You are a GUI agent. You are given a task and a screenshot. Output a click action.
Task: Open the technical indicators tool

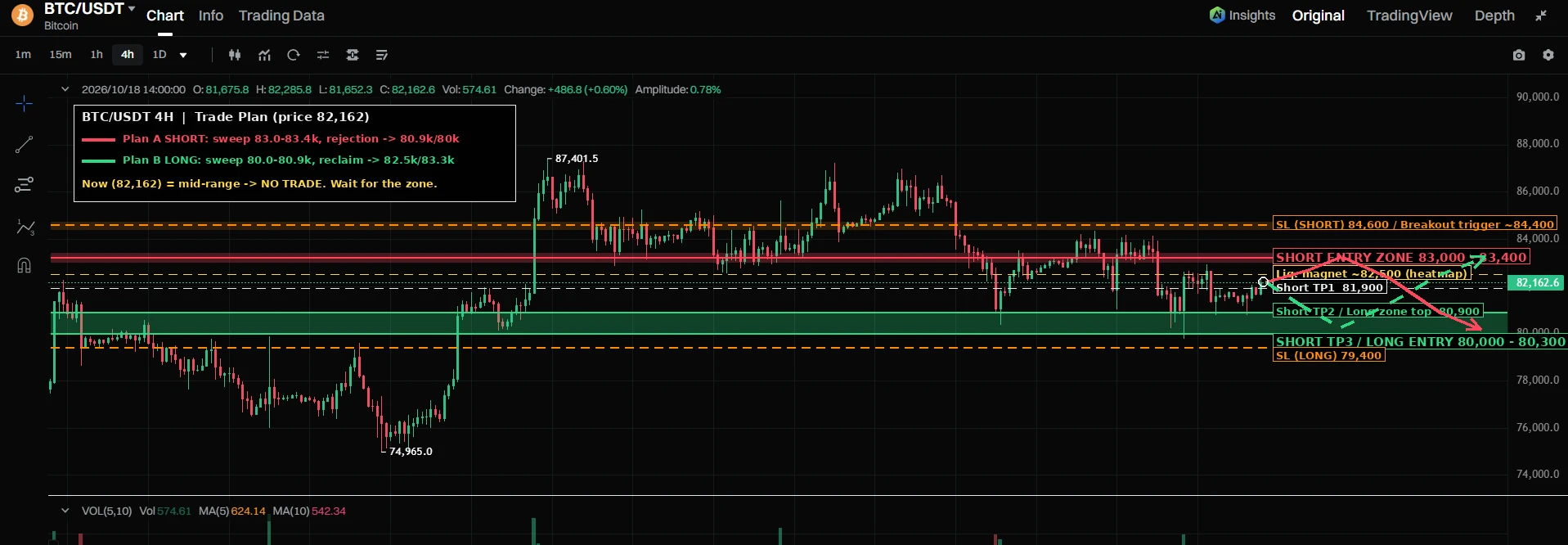click(264, 55)
